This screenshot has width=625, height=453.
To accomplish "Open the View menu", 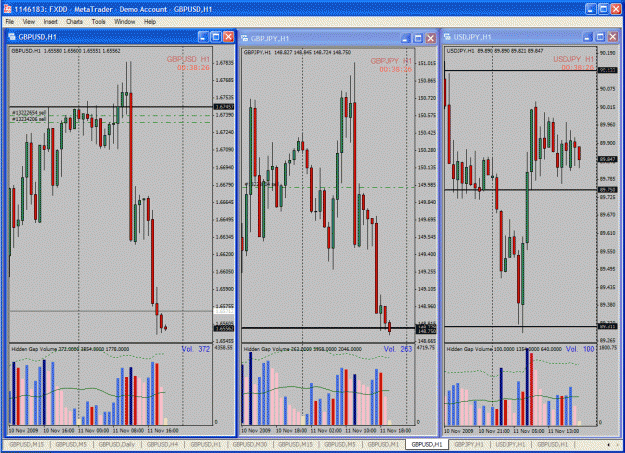I will coord(29,22).
